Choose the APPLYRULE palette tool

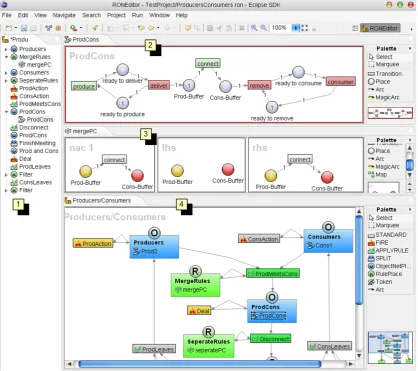[388, 250]
